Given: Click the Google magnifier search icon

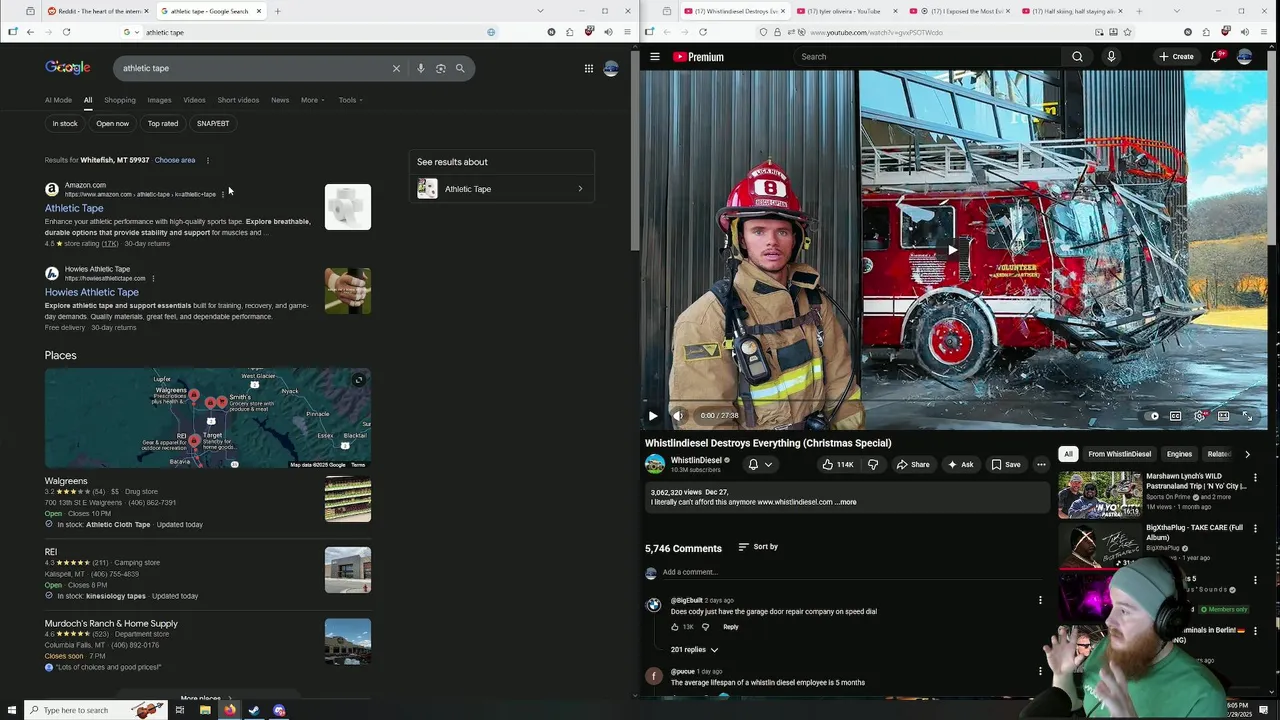Looking at the screenshot, I should pyautogui.click(x=460, y=68).
